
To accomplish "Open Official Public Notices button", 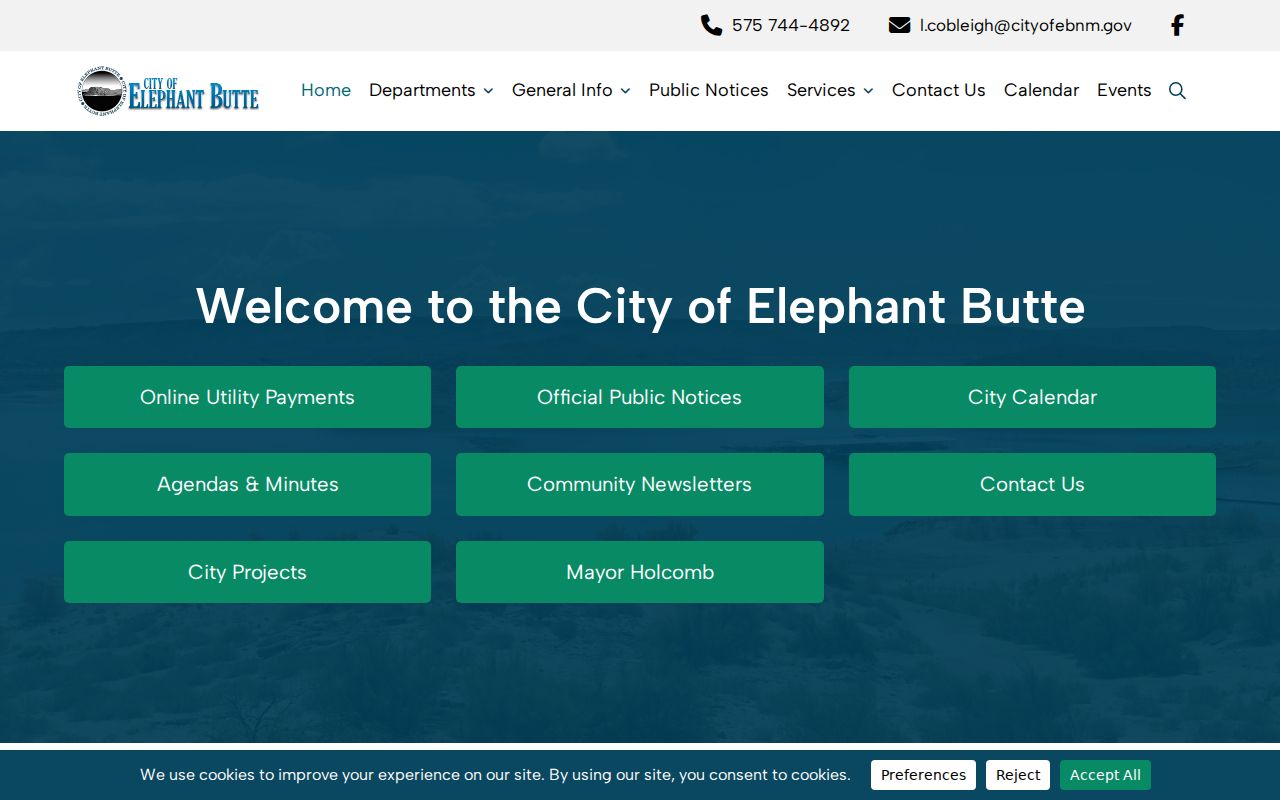I will point(640,397).
